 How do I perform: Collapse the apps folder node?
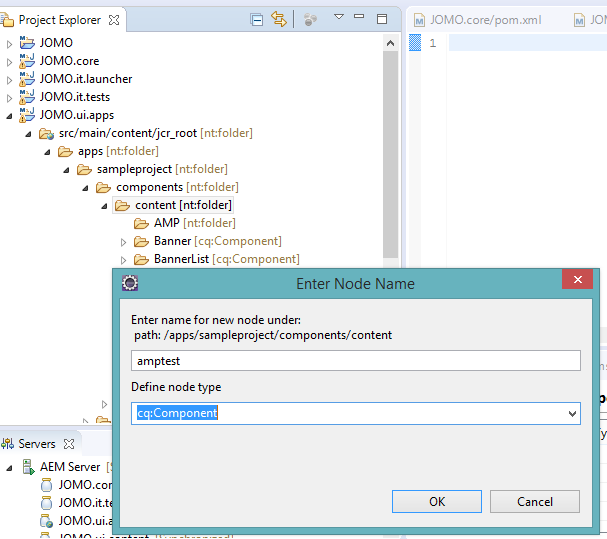pos(47,153)
